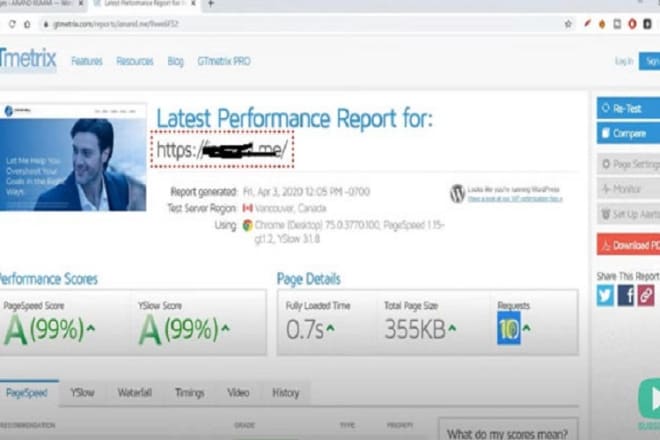Click the Monitor button

628,189
